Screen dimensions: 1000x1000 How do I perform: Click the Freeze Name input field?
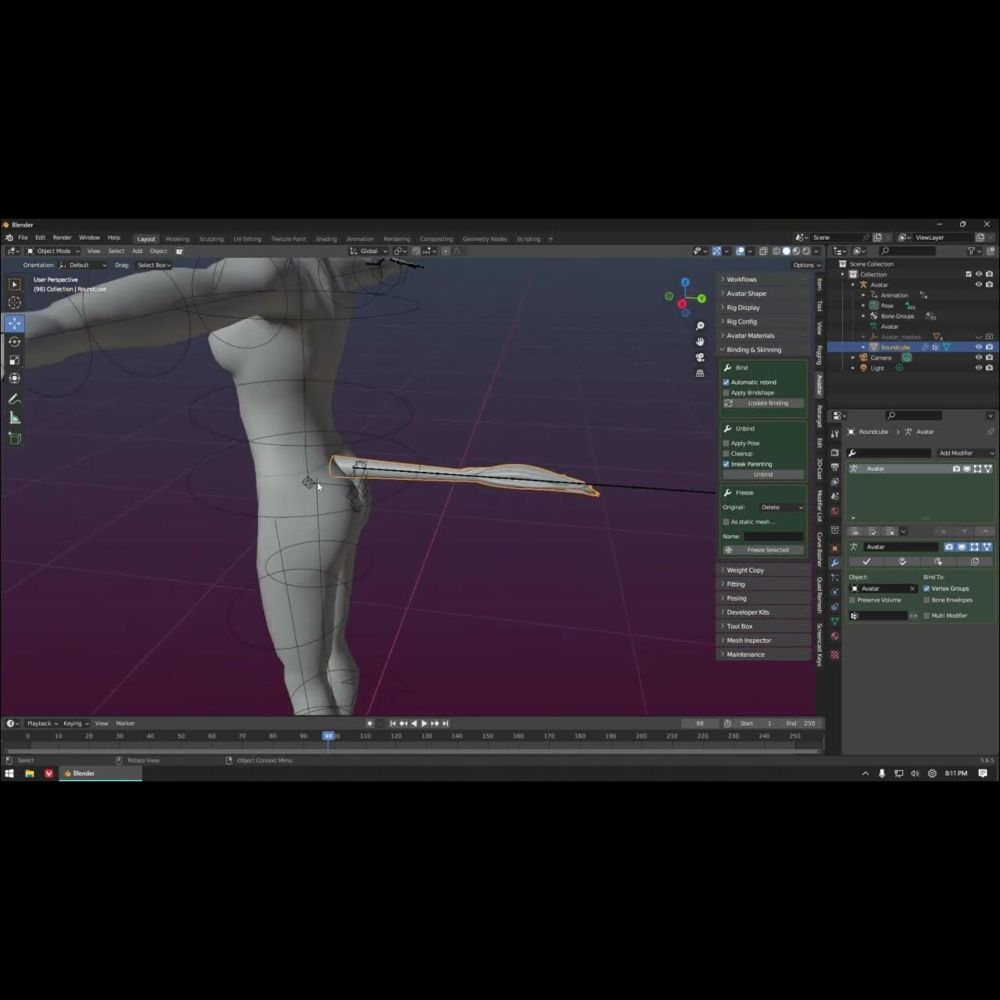(774, 536)
